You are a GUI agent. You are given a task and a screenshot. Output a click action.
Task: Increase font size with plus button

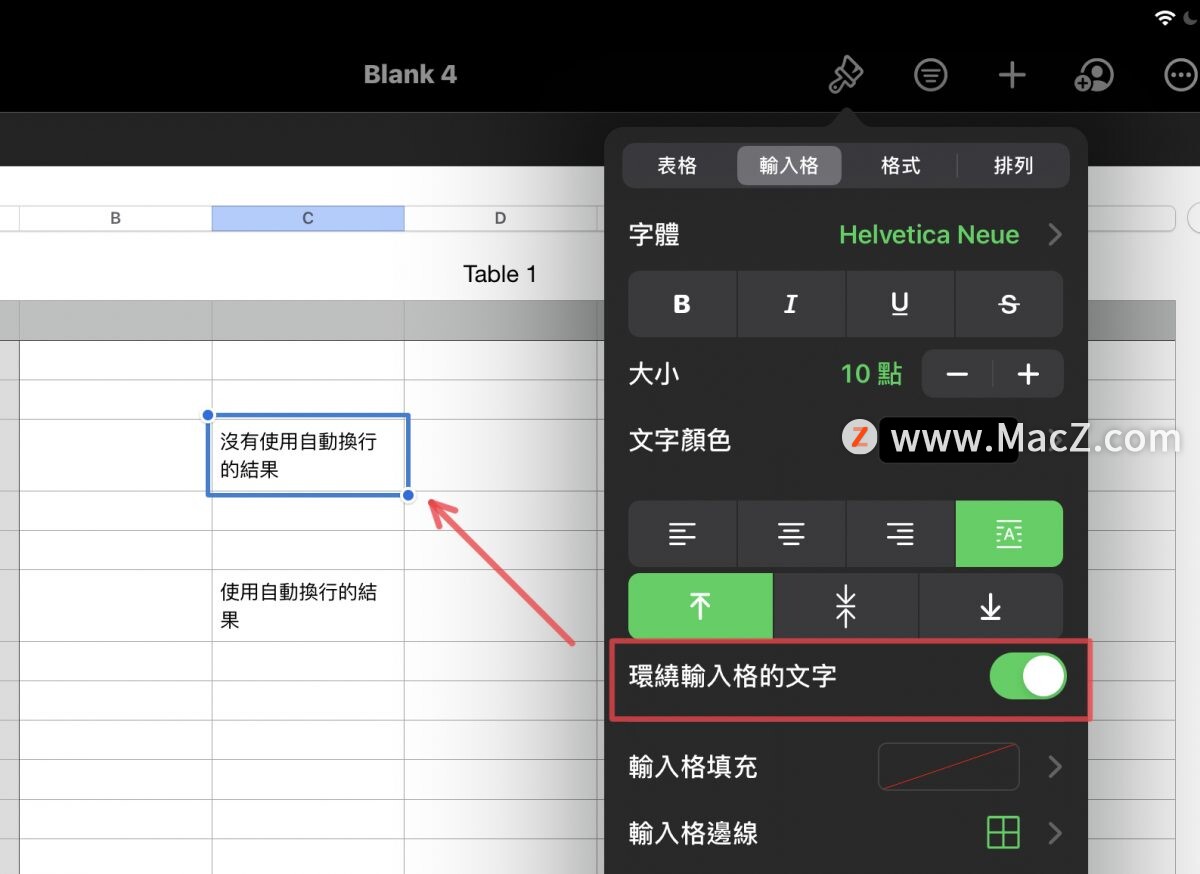(1028, 374)
